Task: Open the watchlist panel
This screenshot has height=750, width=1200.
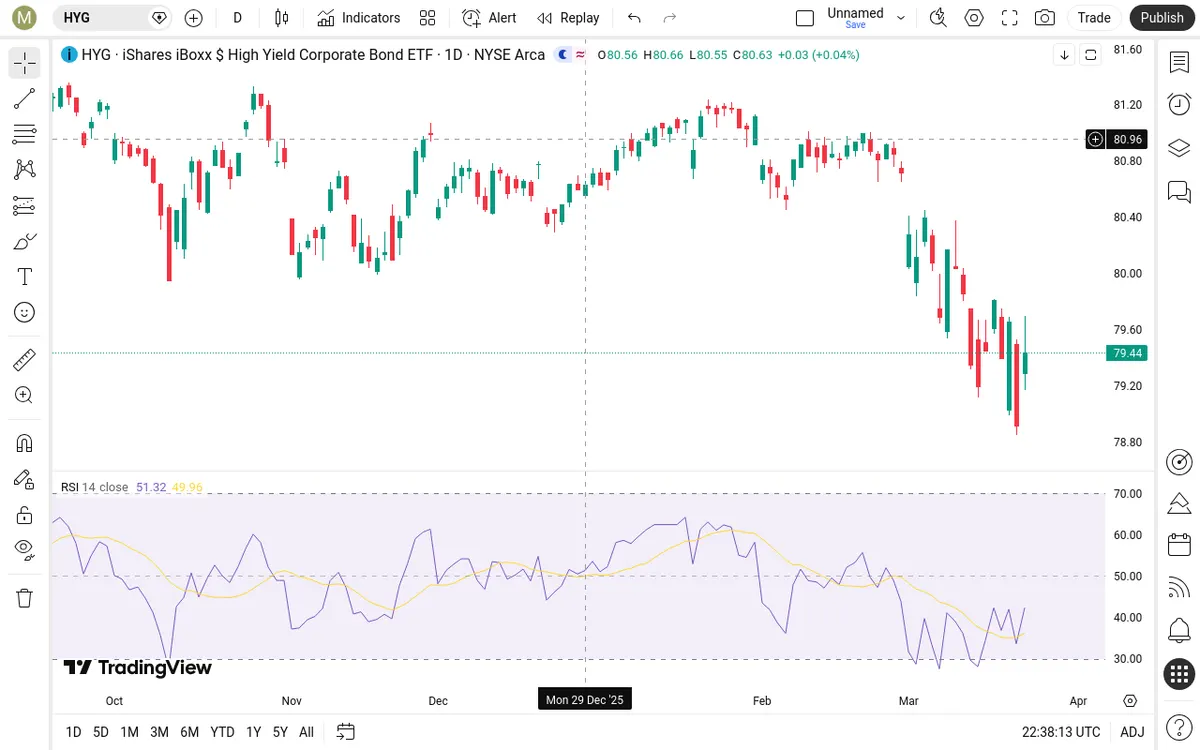Action: coord(1179,62)
